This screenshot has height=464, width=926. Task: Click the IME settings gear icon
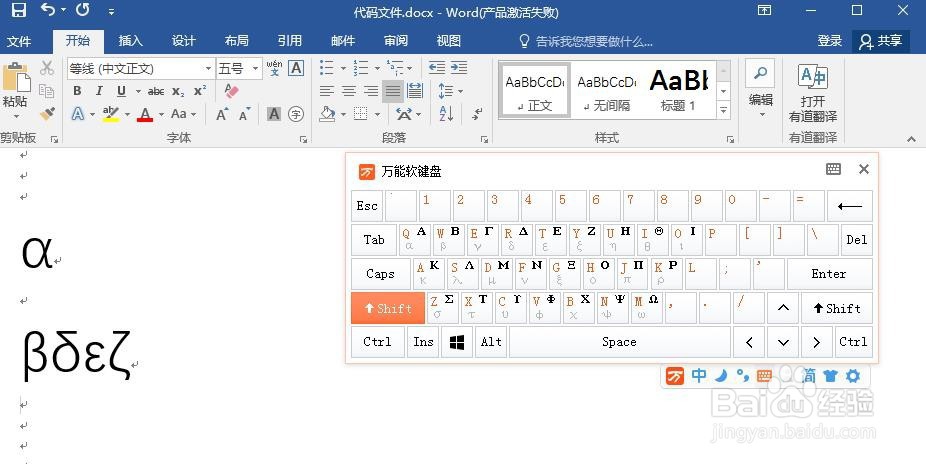point(853,375)
